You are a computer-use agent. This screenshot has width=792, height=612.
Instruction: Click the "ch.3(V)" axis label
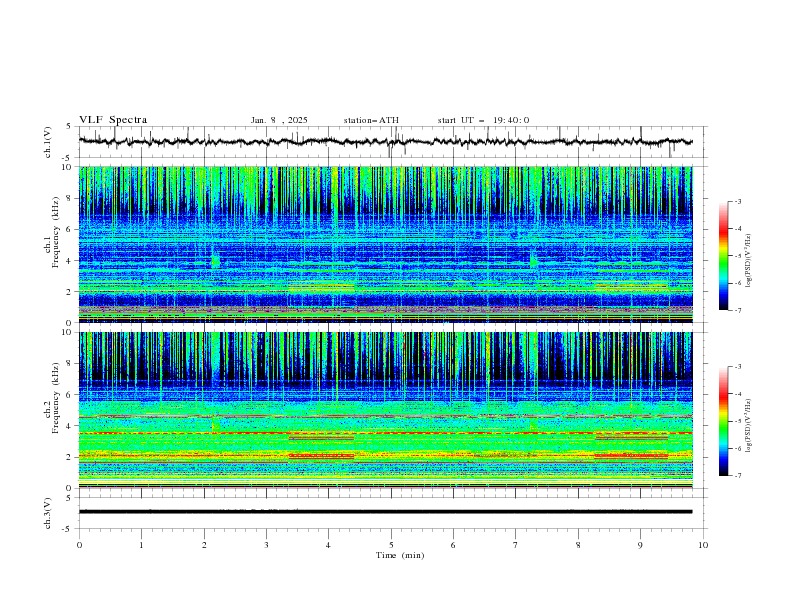pyautogui.click(x=48, y=513)
